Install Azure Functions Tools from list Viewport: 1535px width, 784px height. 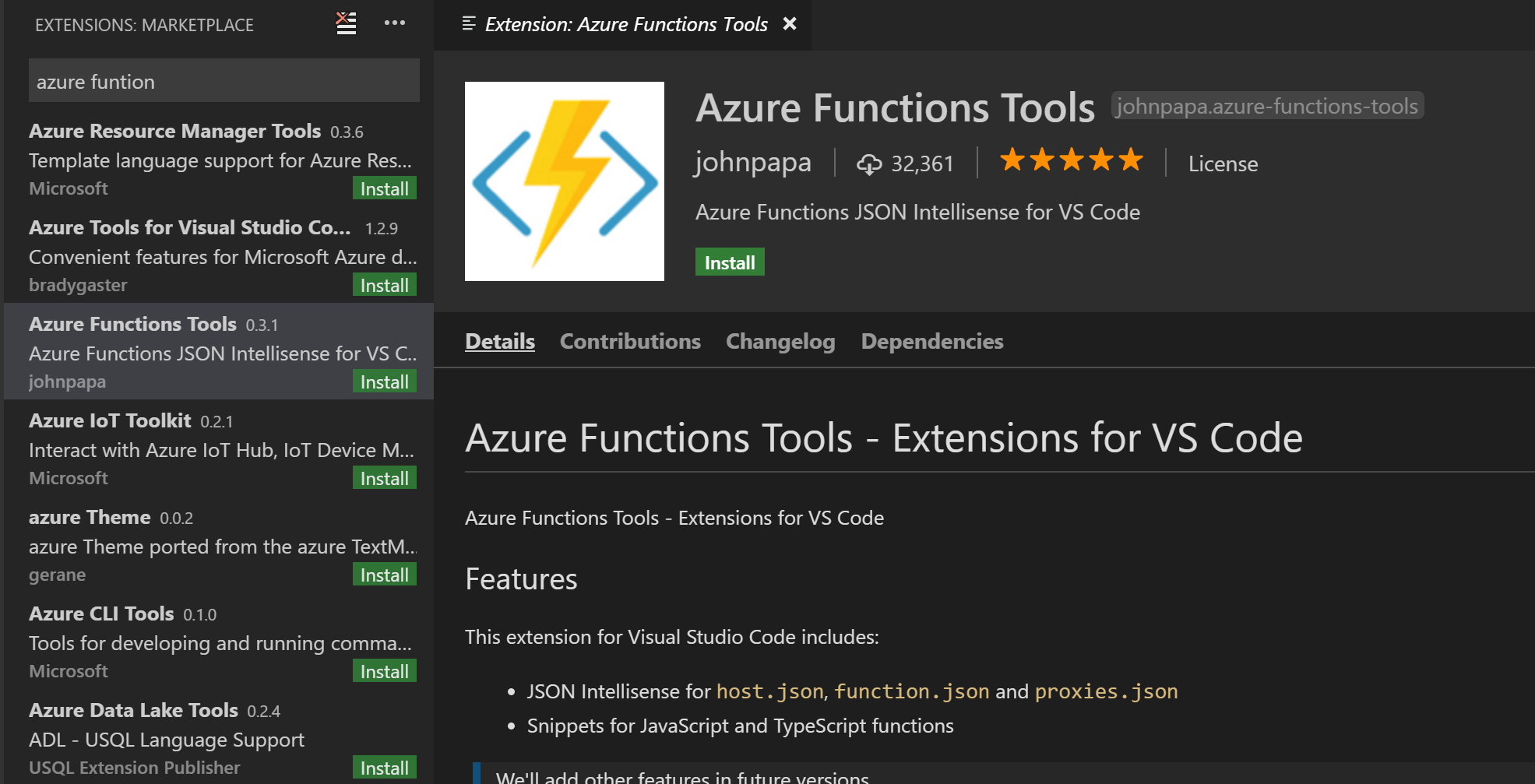coord(385,381)
